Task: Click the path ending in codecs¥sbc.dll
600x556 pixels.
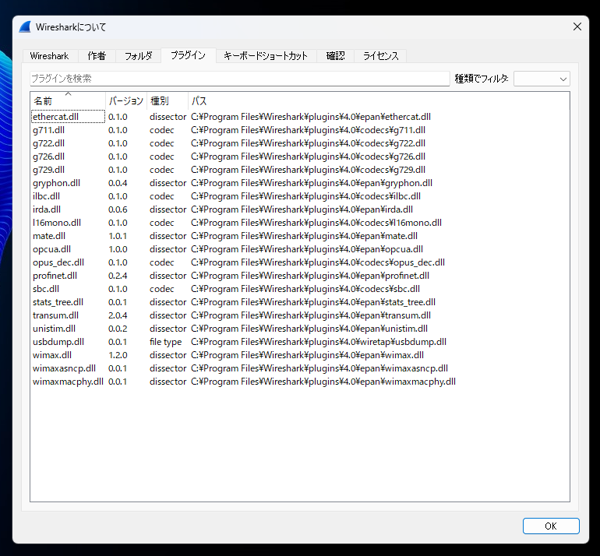Action: 305,289
